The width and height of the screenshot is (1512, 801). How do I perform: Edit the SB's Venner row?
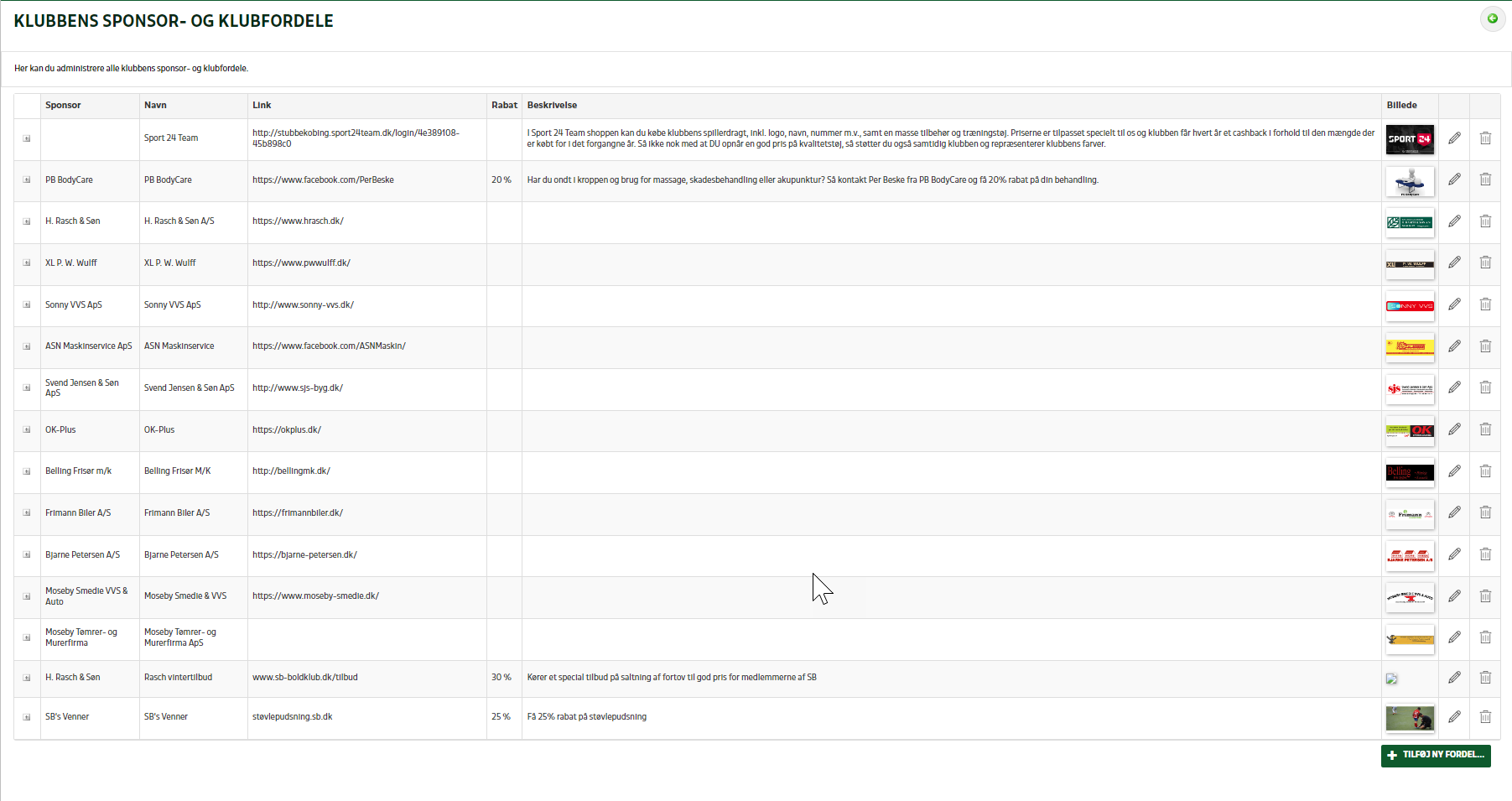(x=1454, y=716)
